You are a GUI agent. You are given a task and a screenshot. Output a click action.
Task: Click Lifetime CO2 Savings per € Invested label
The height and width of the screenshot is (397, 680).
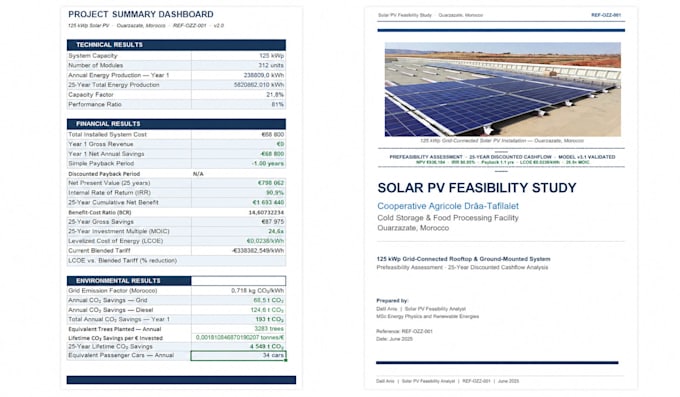[115, 338]
